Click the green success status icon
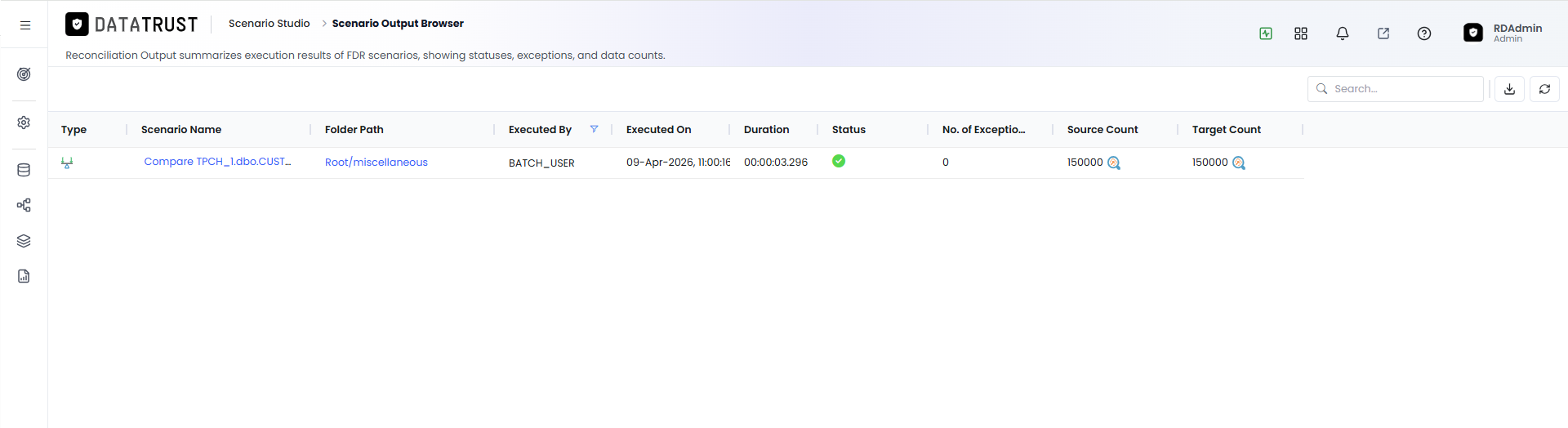1568x428 pixels. 839,161
